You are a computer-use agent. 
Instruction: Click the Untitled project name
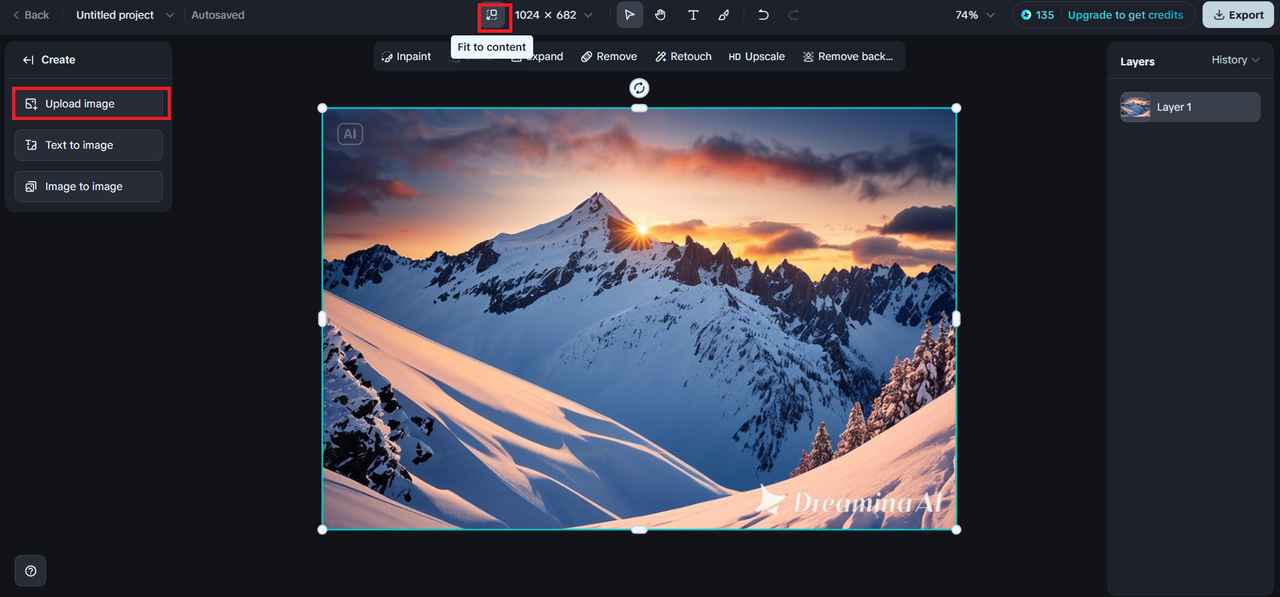coord(115,15)
